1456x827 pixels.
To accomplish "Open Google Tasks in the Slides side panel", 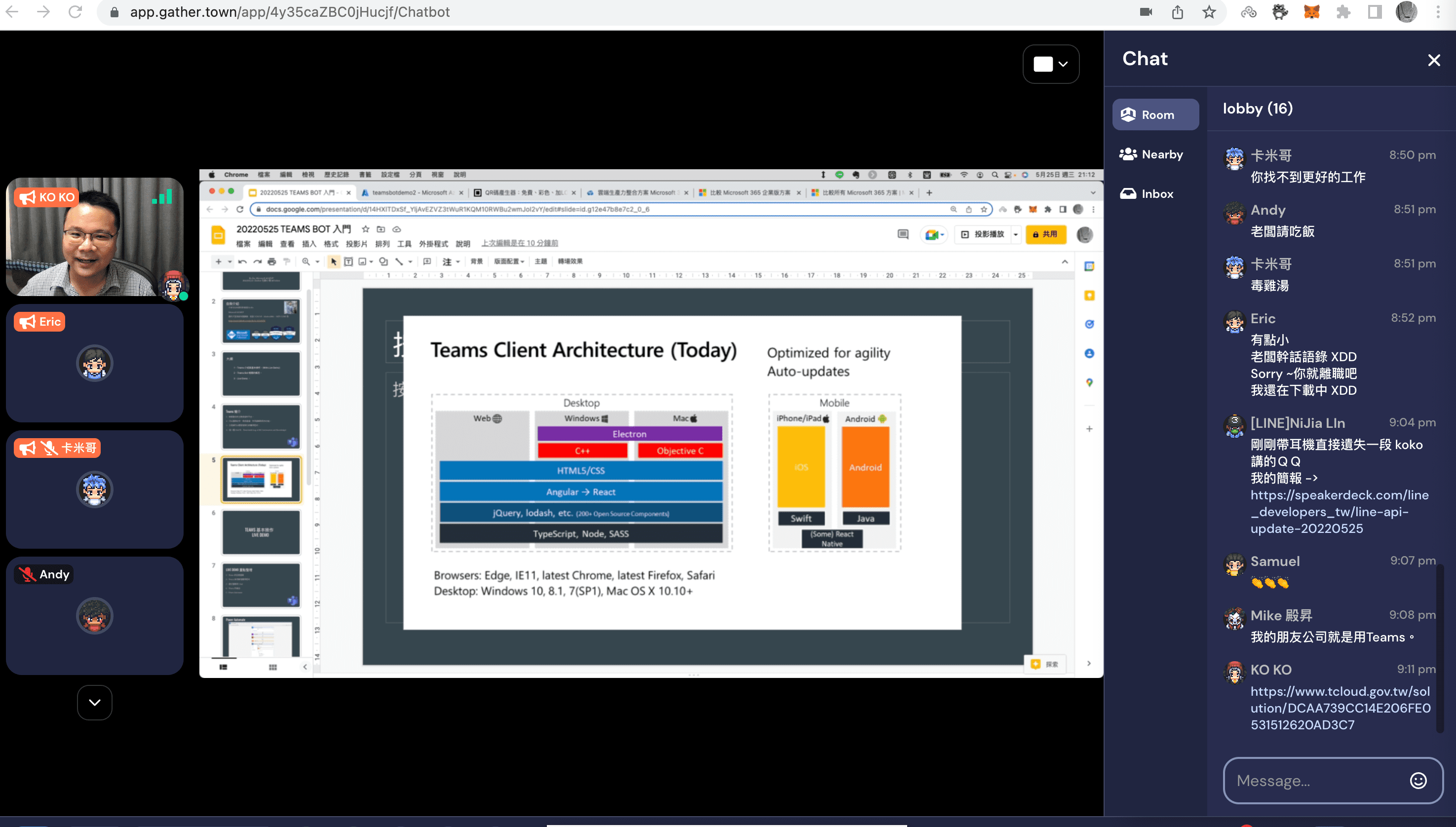I will point(1089,324).
